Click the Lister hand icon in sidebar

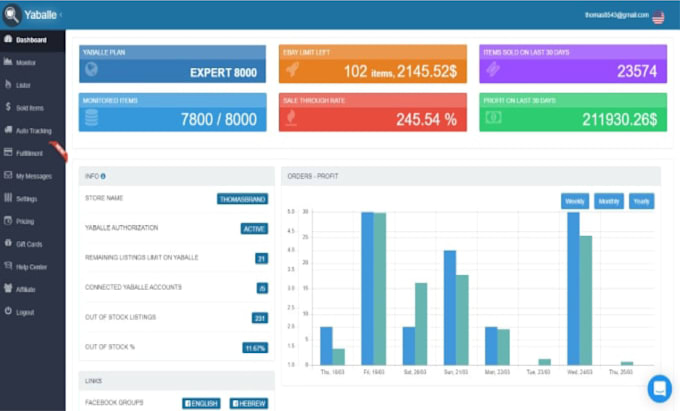[8, 84]
